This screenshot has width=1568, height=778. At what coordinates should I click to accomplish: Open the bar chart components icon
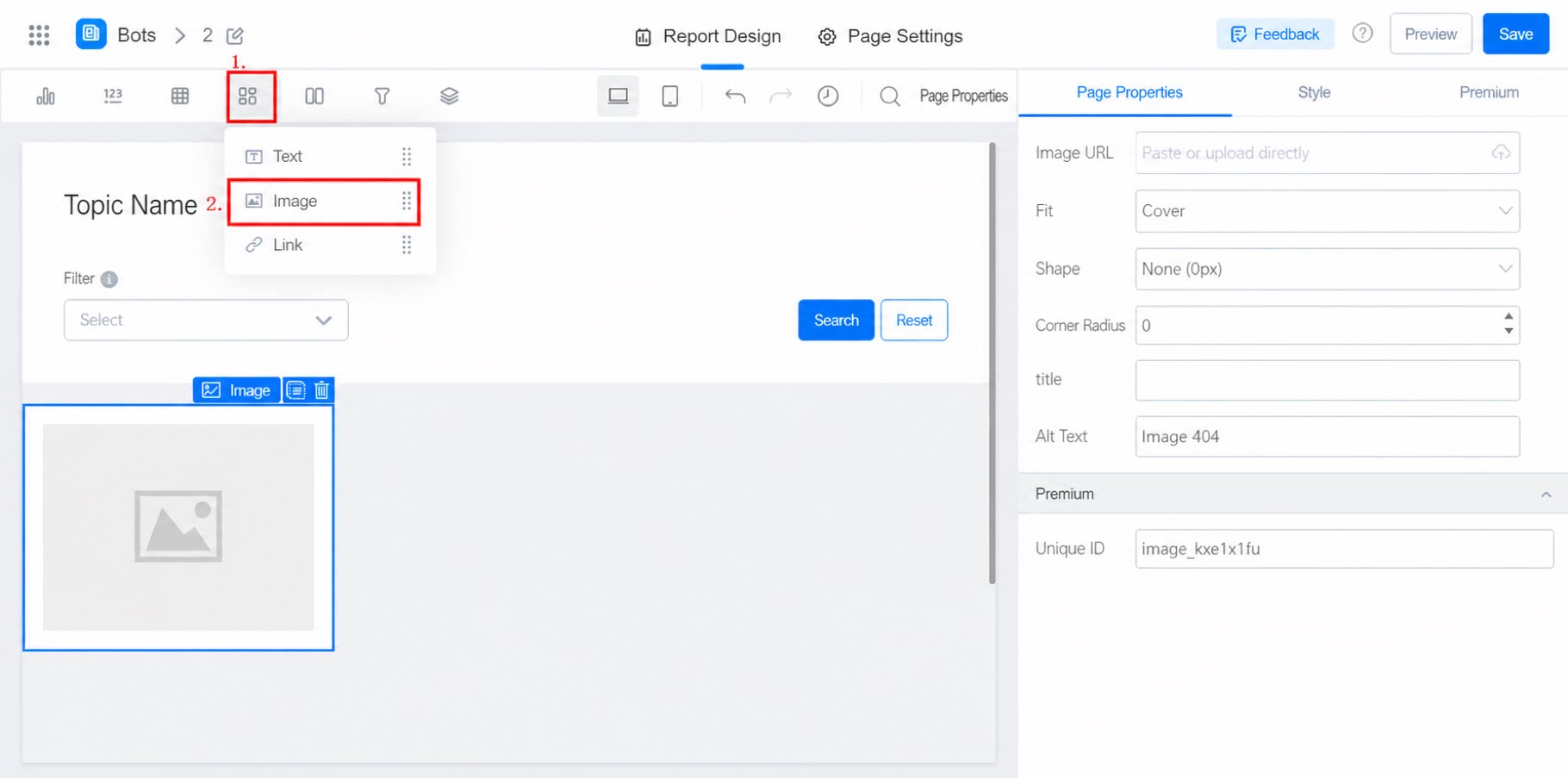[x=46, y=96]
